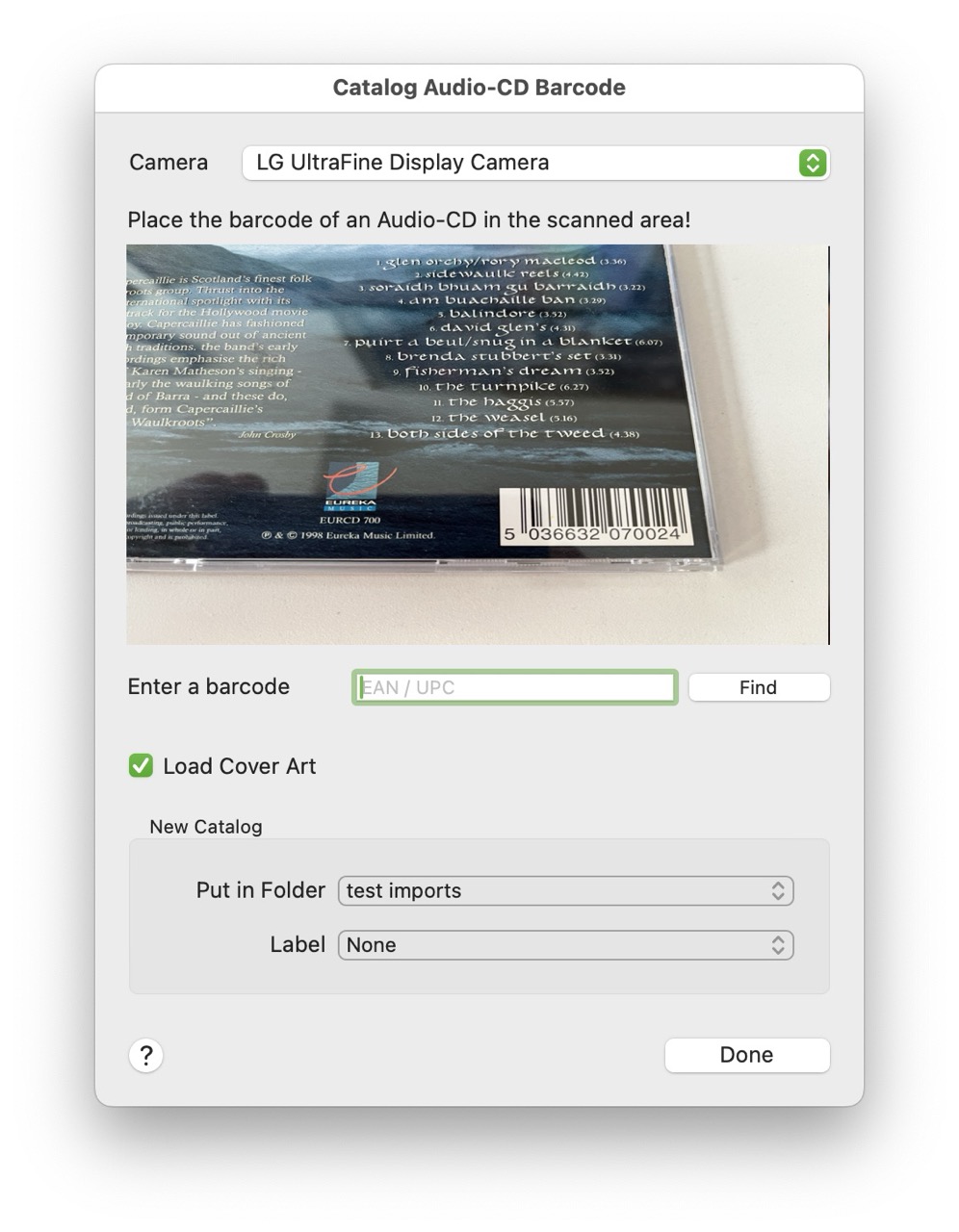This screenshot has width=959, height=1232.
Task: Click the Catalog Audio-CD Barcode title bar
Action: pyautogui.click(x=479, y=88)
